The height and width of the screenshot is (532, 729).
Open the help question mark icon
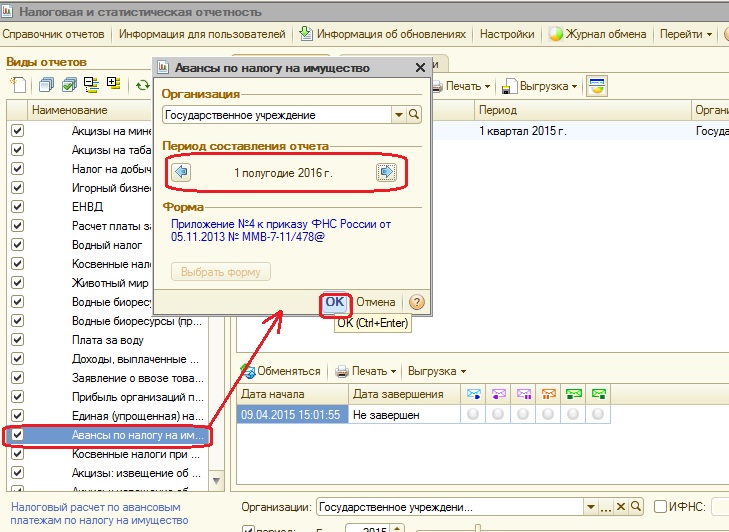click(417, 302)
